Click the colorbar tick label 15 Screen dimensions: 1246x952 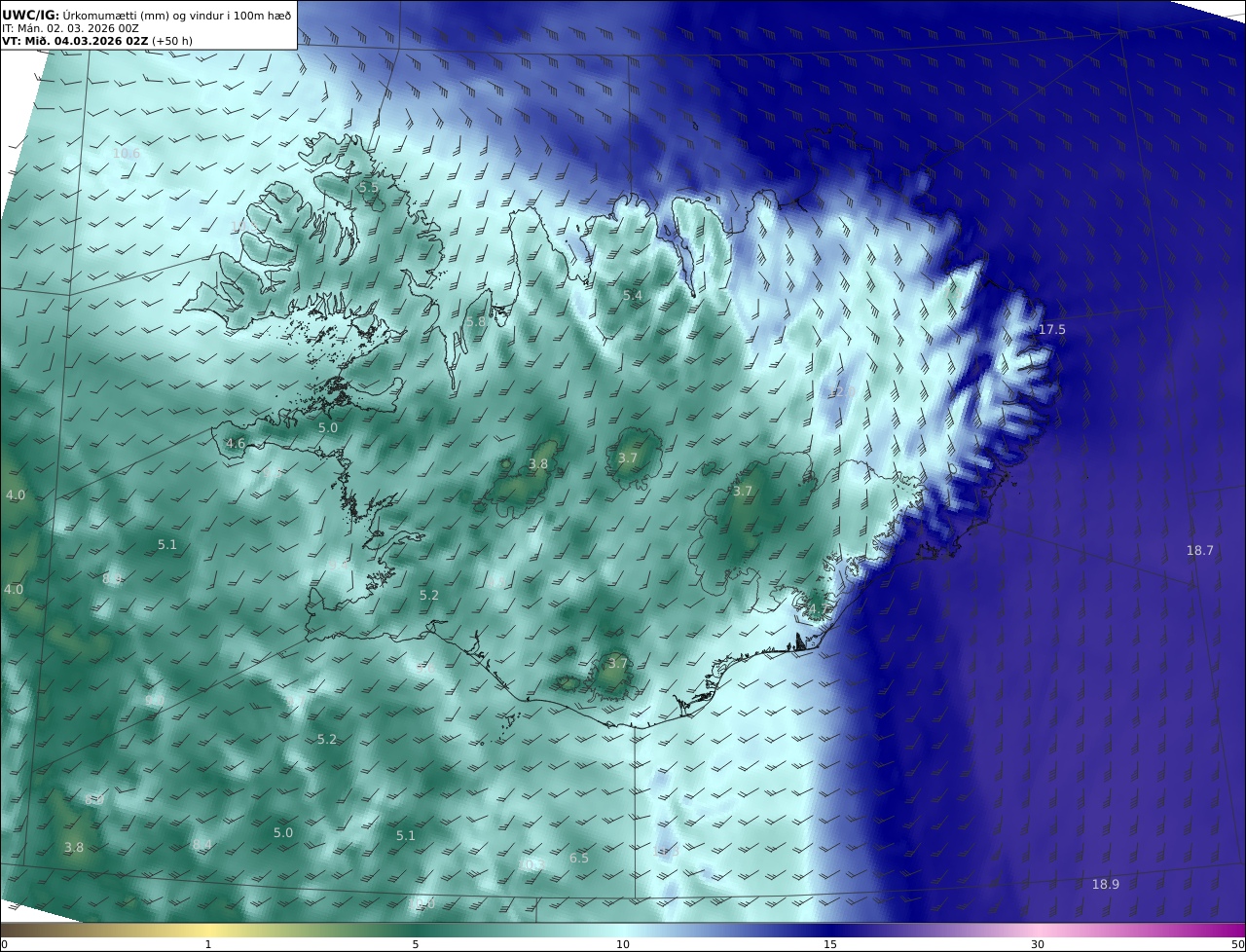click(x=830, y=944)
